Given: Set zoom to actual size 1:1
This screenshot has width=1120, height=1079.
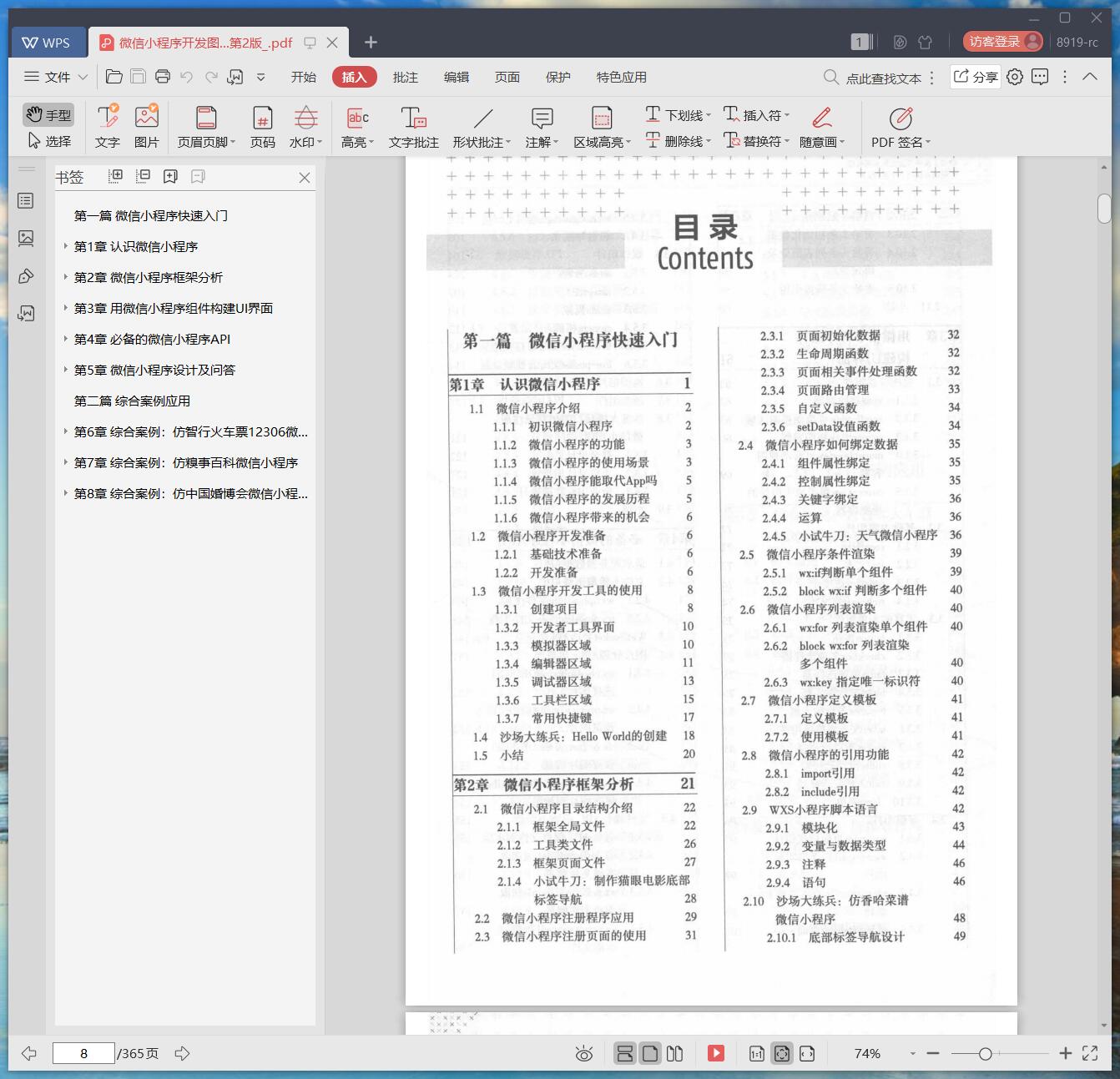Looking at the screenshot, I should pos(756,1053).
